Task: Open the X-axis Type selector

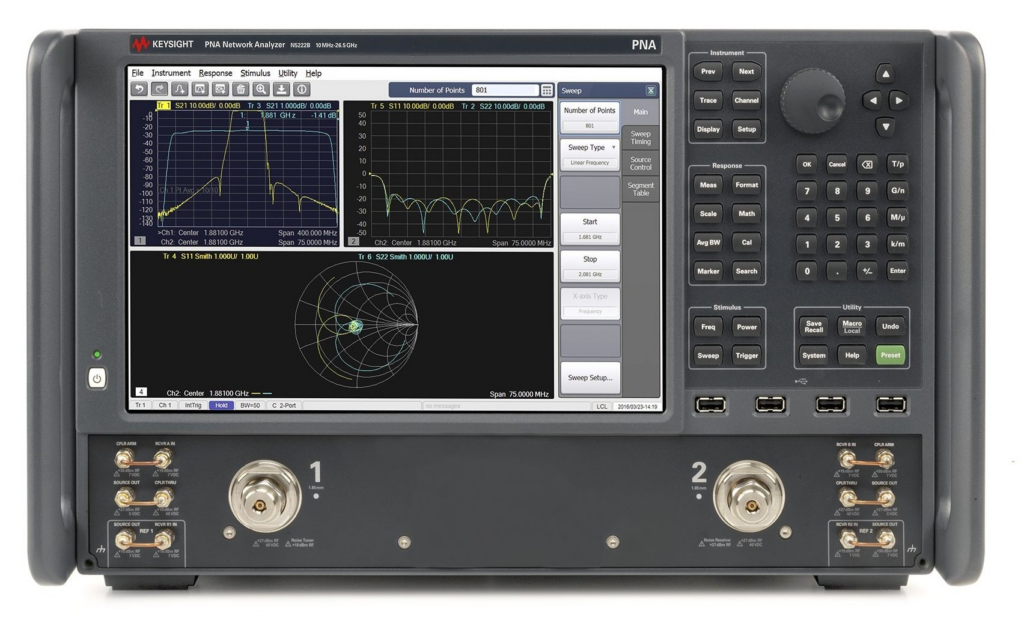Action: (x=589, y=298)
